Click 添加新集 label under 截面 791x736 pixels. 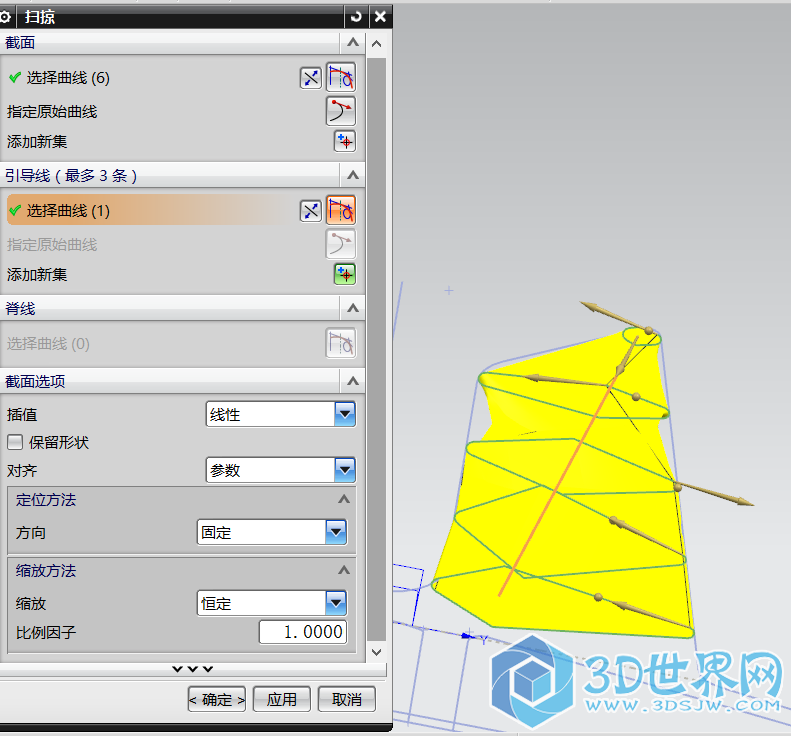click(37, 142)
